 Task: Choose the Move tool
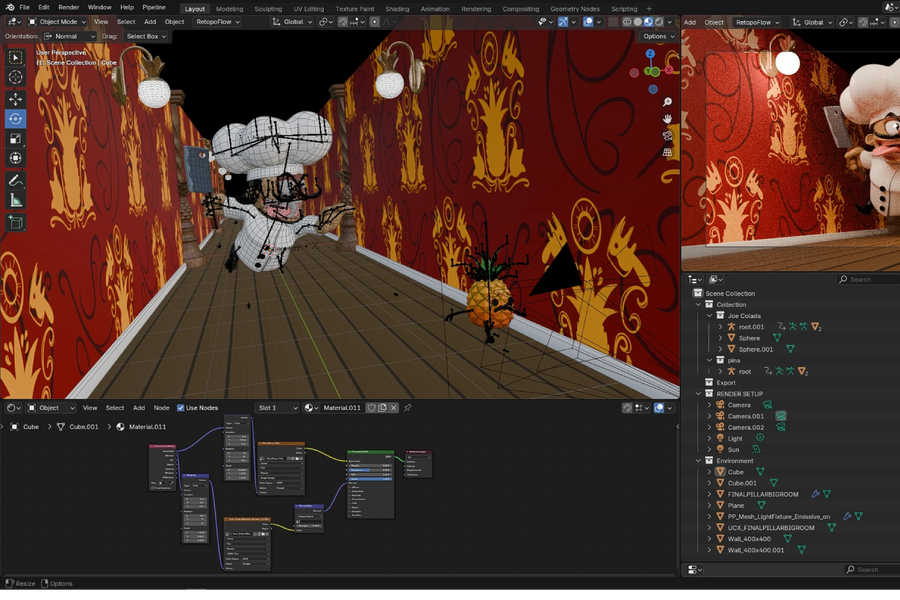[15, 99]
